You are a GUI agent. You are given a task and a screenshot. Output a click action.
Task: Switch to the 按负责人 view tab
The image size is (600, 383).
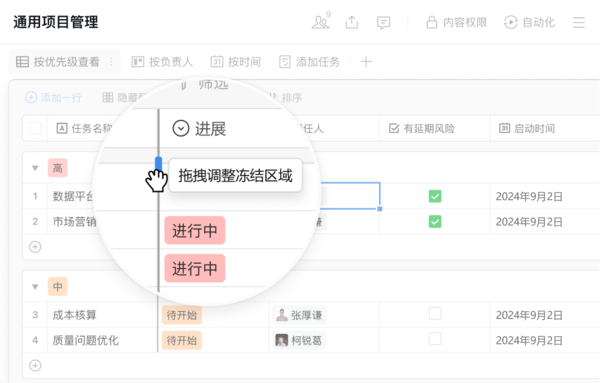click(x=162, y=62)
